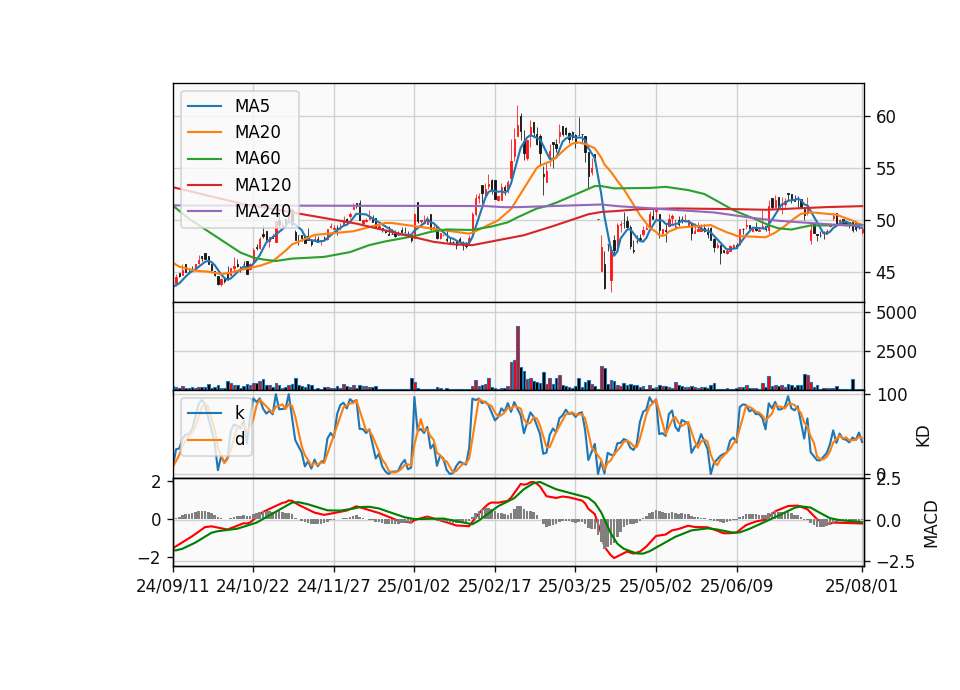Click the date label 24/11/27
The image size is (960, 690).
click(334, 586)
